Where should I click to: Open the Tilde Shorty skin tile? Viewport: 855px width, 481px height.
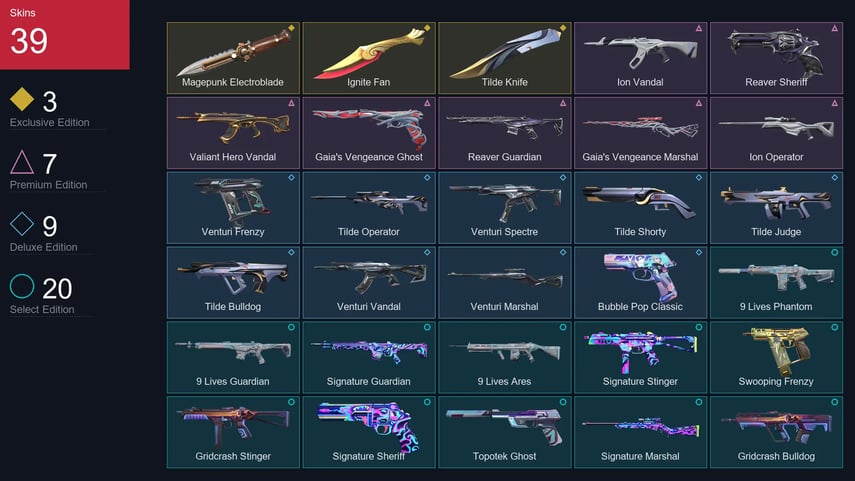point(640,207)
